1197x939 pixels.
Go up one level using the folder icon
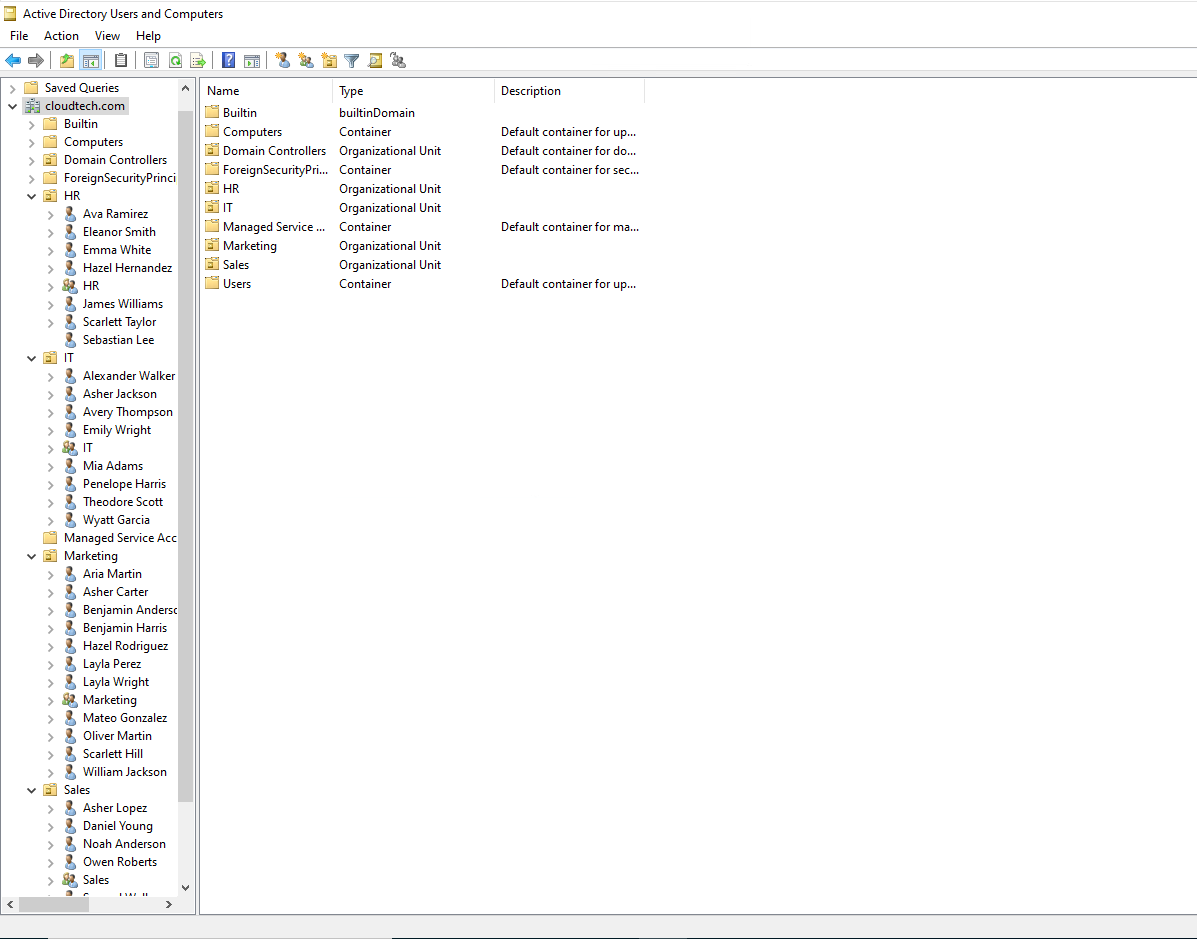[66, 60]
